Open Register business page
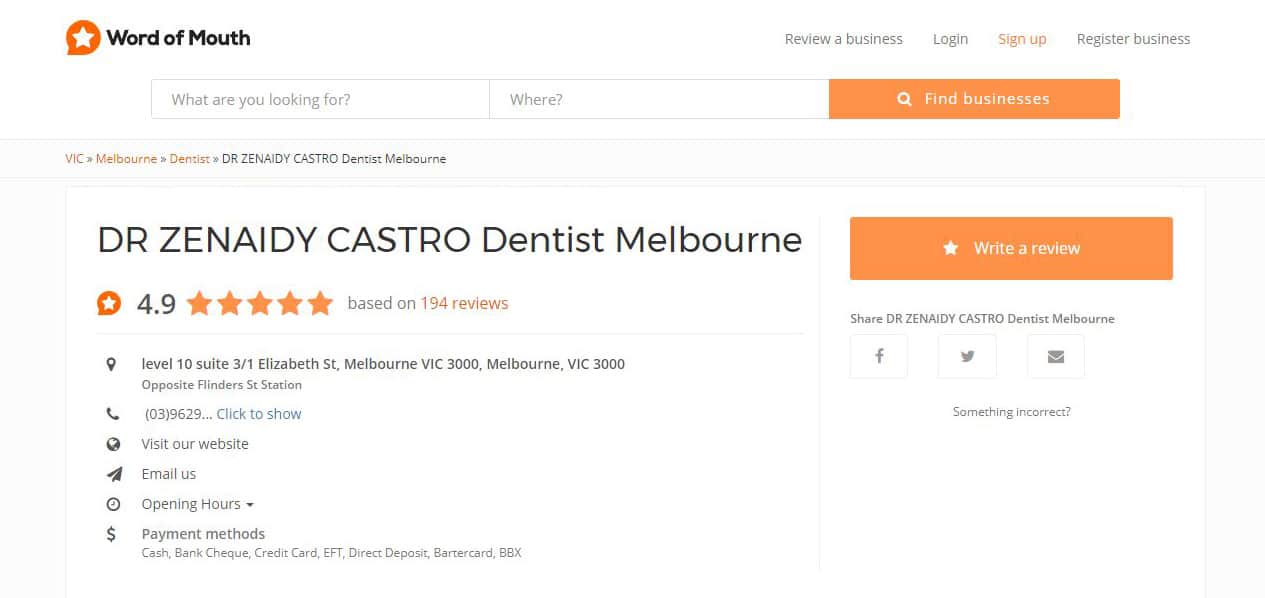This screenshot has width=1265, height=598. coord(1133,39)
